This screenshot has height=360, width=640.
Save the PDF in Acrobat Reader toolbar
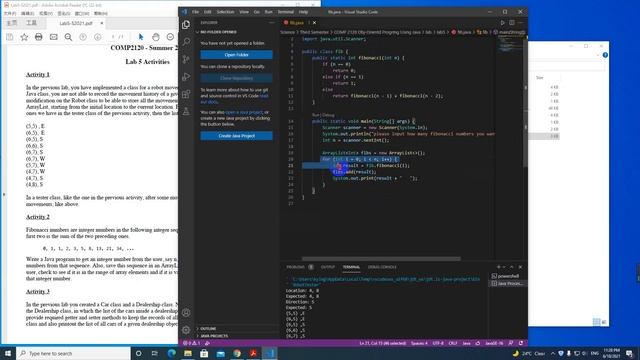click(x=10, y=37)
